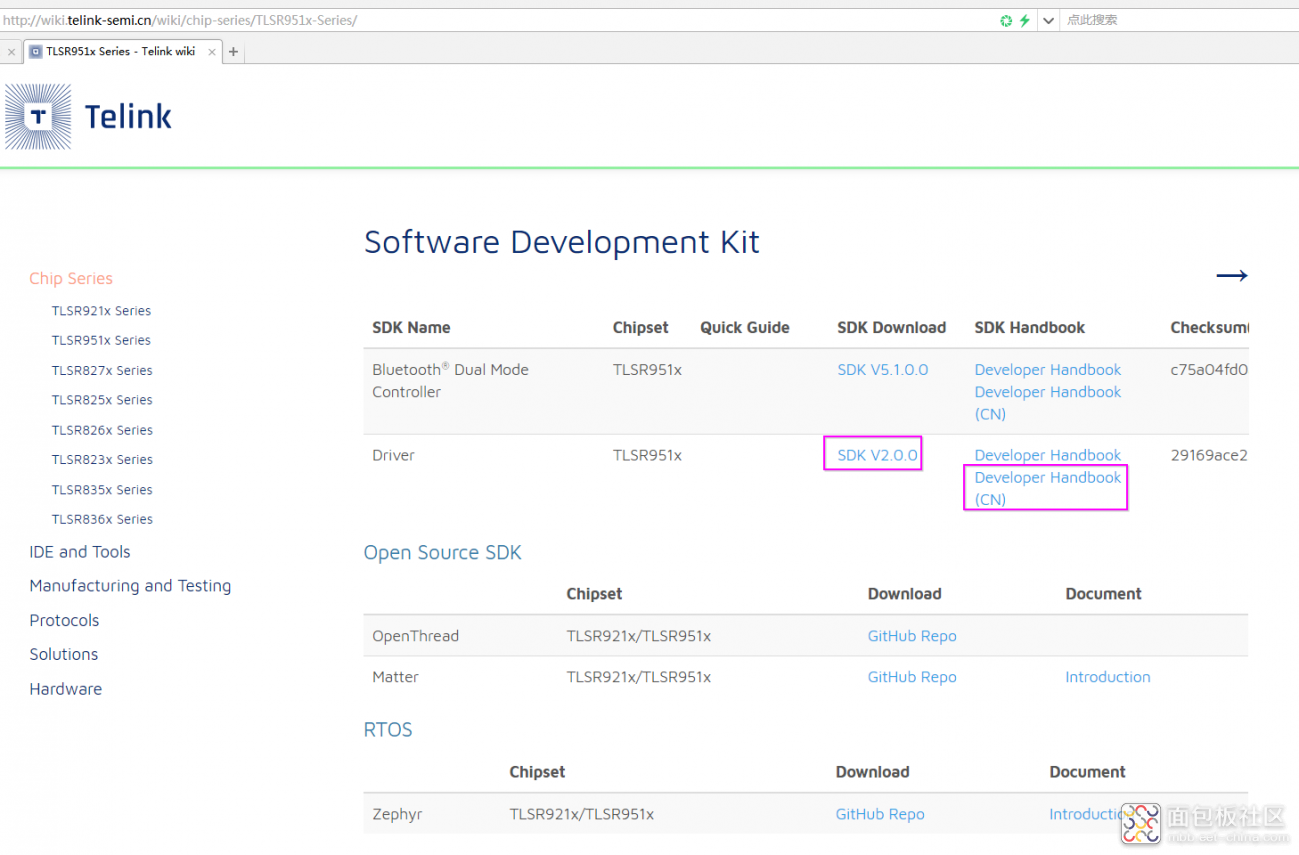1299x855 pixels.
Task: Click the RTOS heading
Action: point(388,730)
